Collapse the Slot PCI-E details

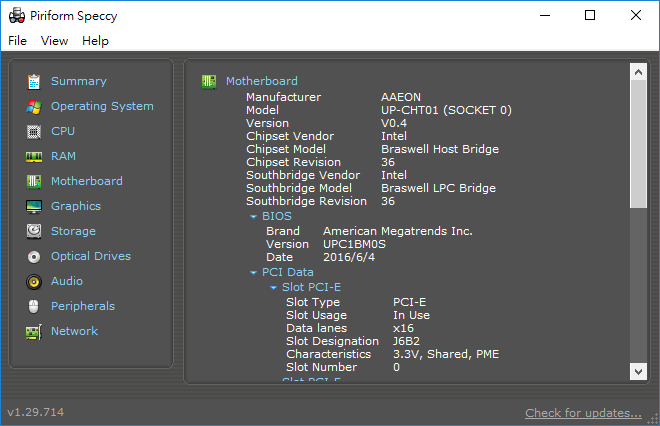(x=273, y=288)
